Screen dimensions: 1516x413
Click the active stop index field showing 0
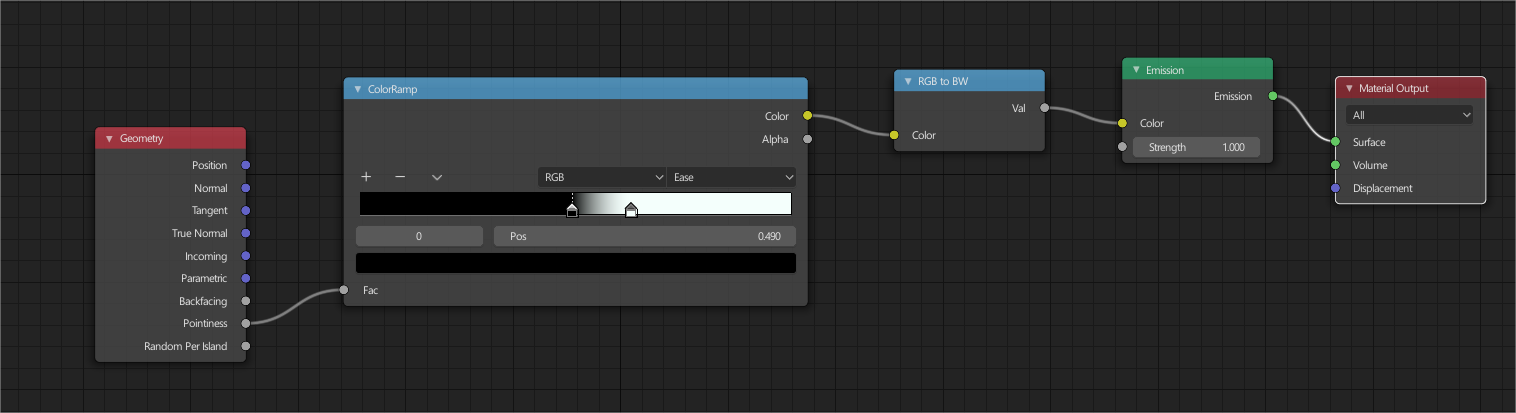point(419,237)
